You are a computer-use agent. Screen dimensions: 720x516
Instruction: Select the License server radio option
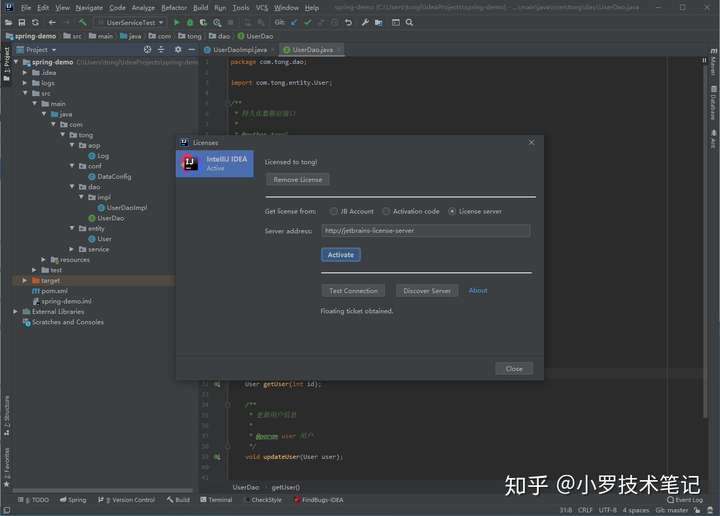475,211
